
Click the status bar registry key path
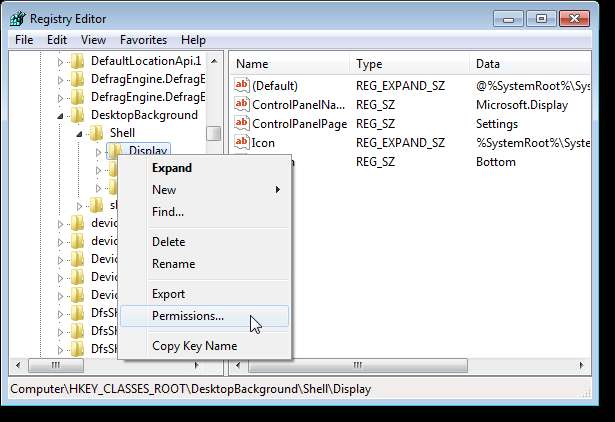click(191, 389)
